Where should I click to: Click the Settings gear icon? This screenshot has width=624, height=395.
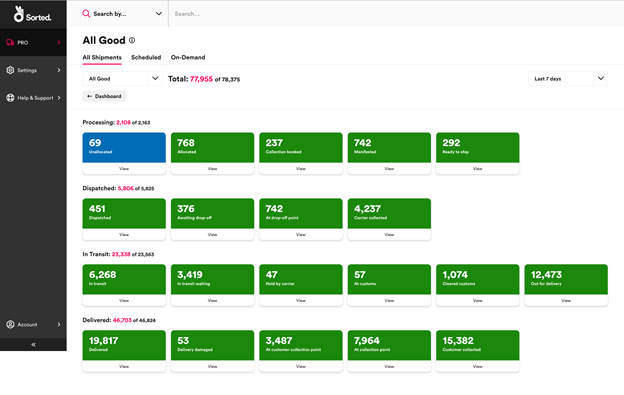[x=10, y=70]
